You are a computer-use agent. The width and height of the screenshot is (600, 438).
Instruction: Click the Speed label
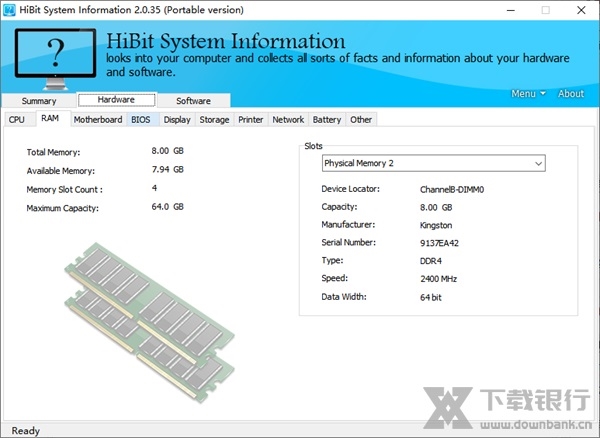[334, 278]
